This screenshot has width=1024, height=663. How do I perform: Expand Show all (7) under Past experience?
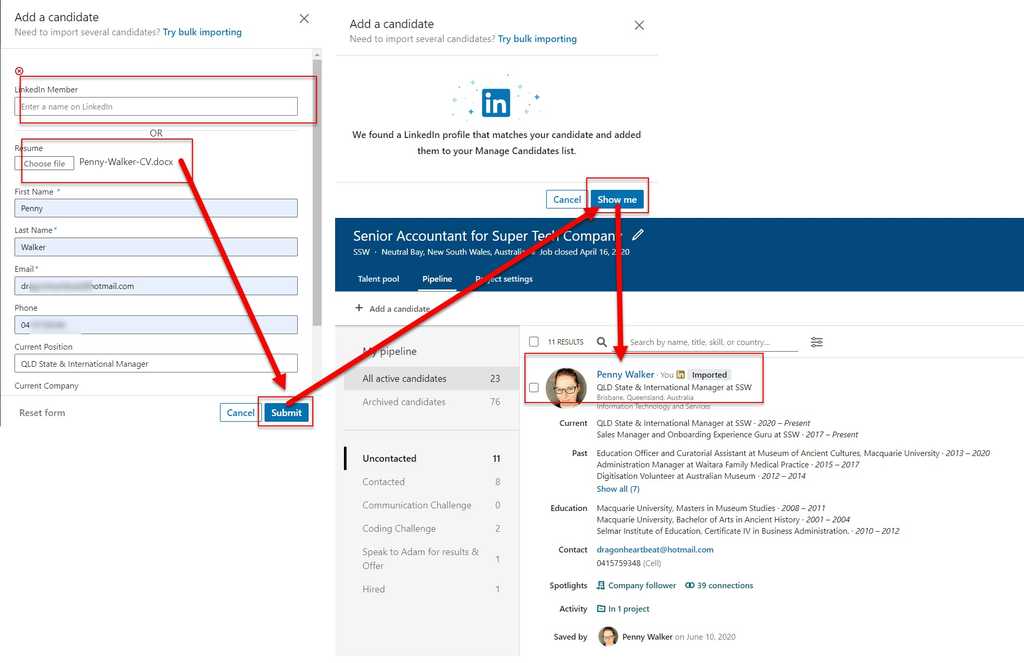[620, 488]
